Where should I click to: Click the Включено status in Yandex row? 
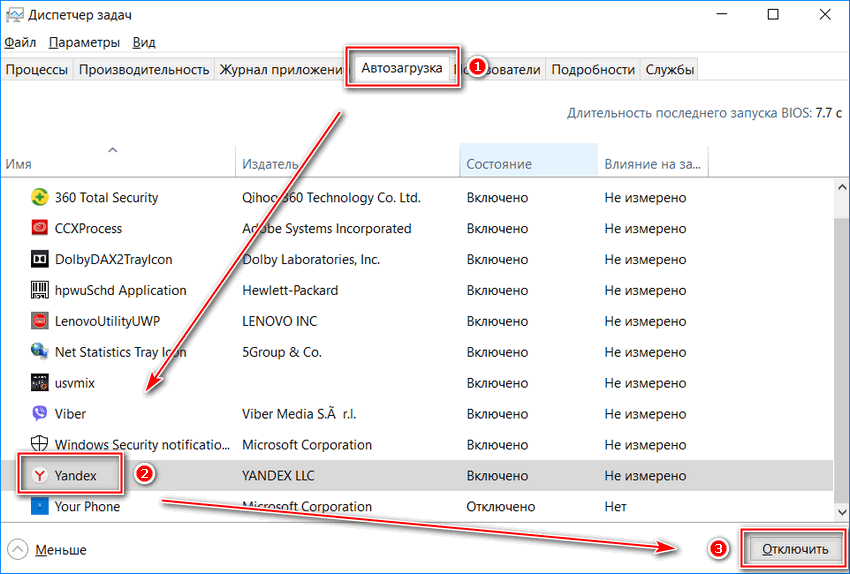(497, 476)
